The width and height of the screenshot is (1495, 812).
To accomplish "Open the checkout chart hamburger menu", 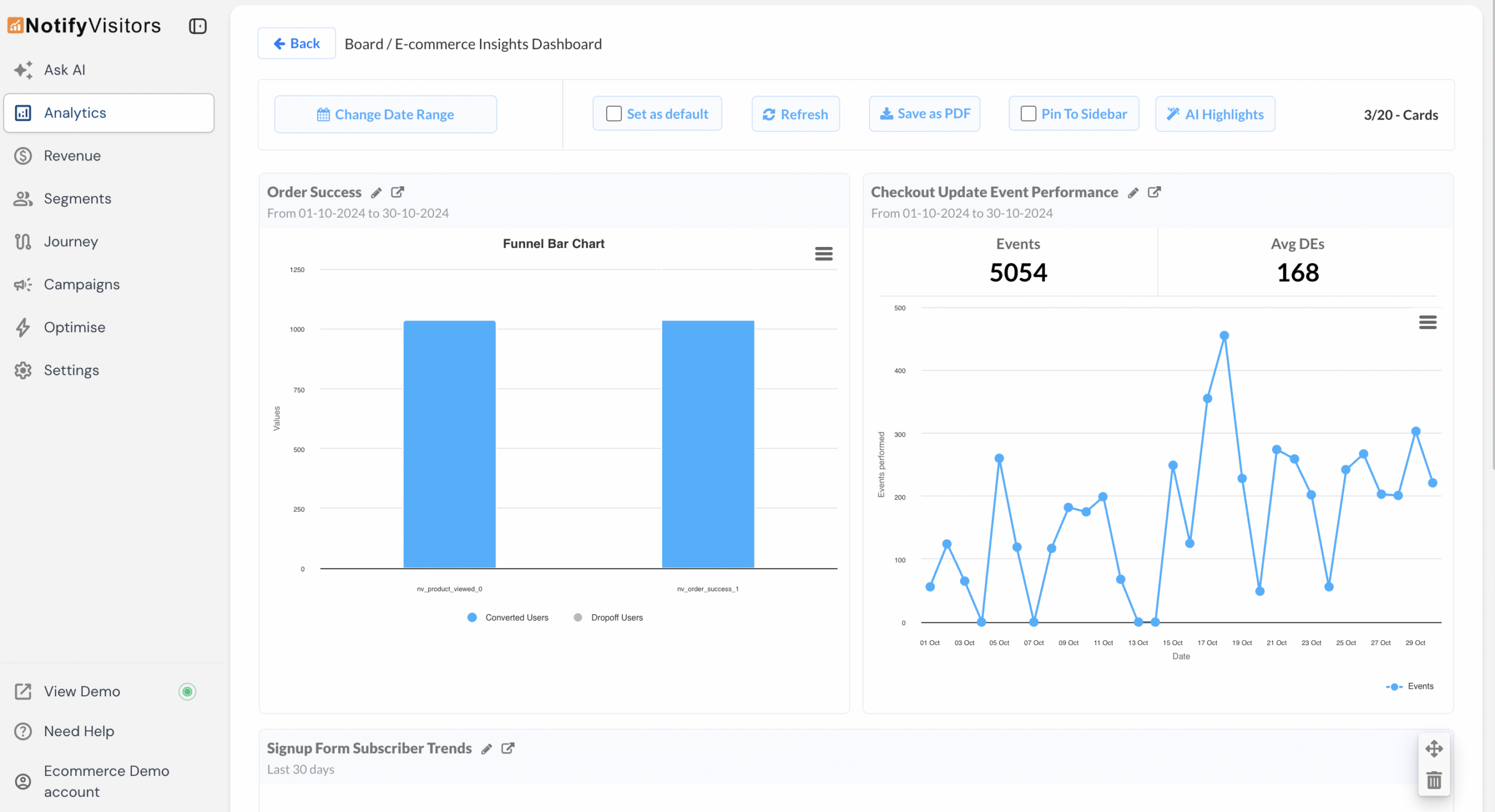I will [x=1427, y=322].
